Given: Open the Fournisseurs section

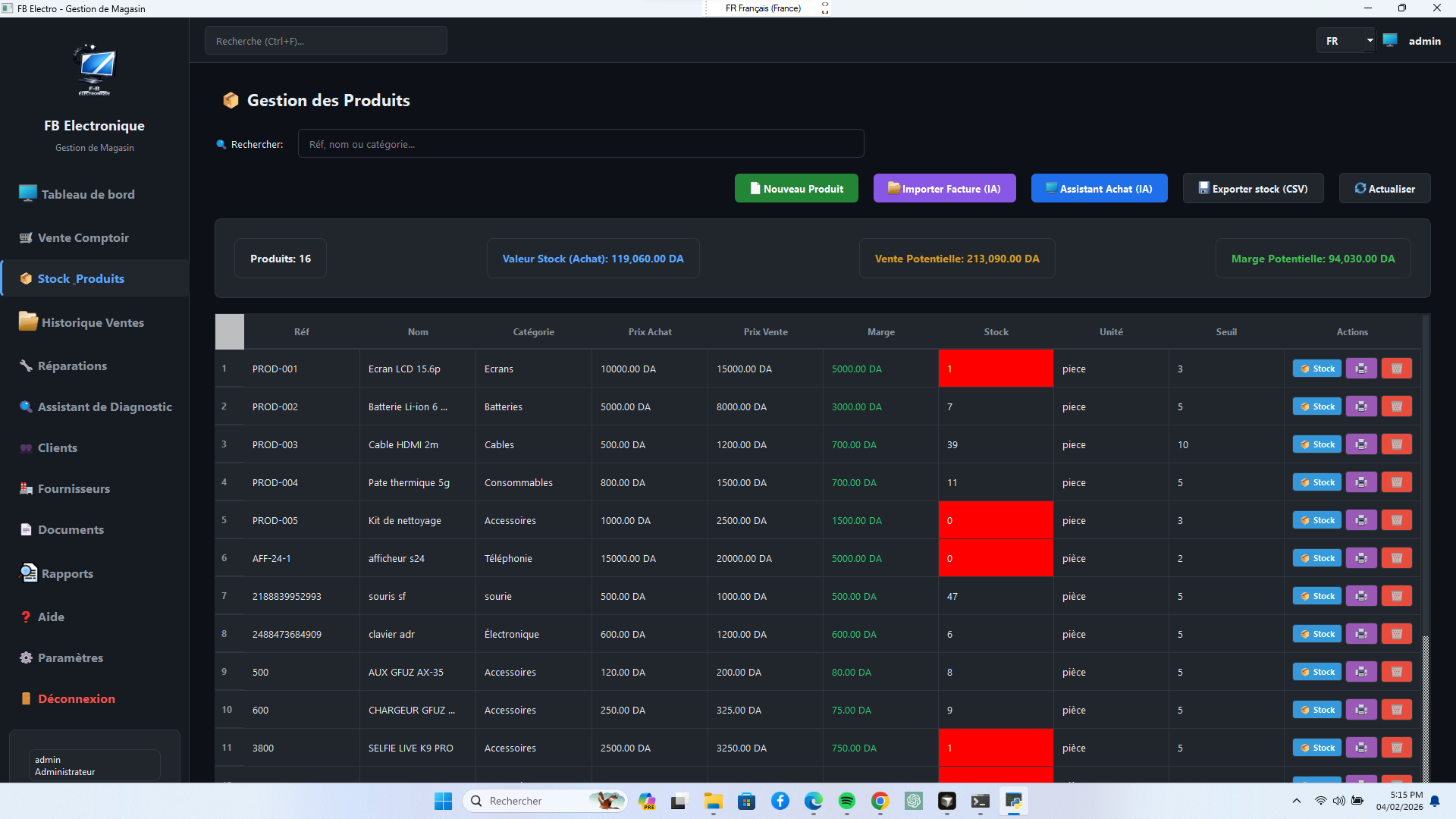Looking at the screenshot, I should click(74, 489).
